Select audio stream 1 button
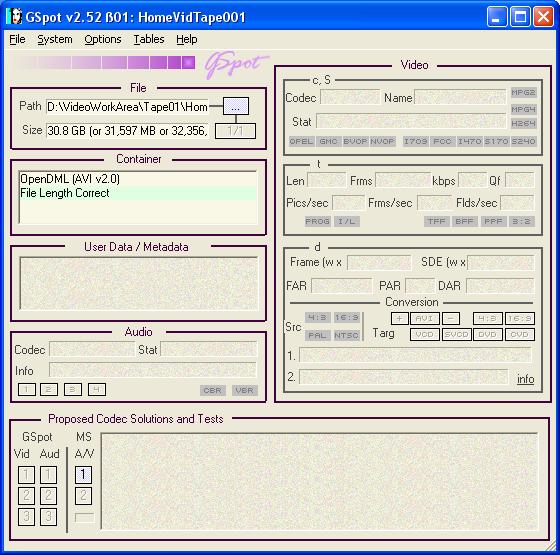 [x=27, y=390]
